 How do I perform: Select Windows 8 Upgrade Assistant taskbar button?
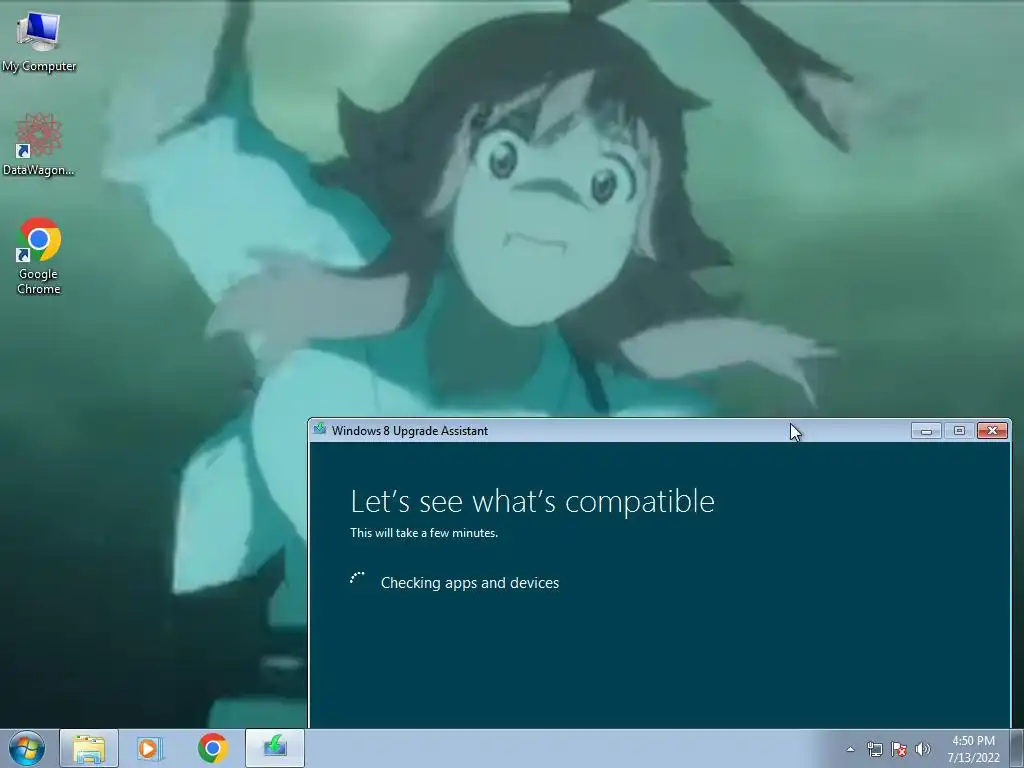[x=275, y=748]
